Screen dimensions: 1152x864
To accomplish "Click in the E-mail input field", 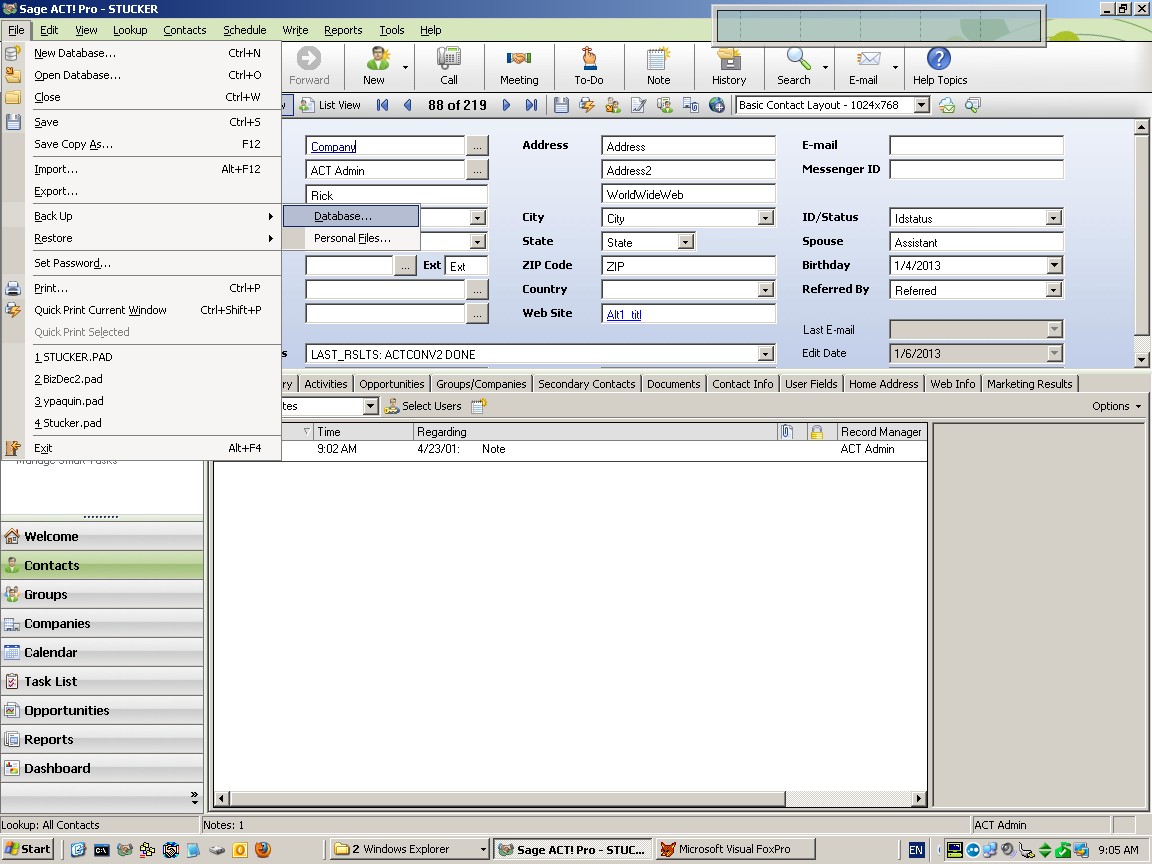I will coord(976,145).
